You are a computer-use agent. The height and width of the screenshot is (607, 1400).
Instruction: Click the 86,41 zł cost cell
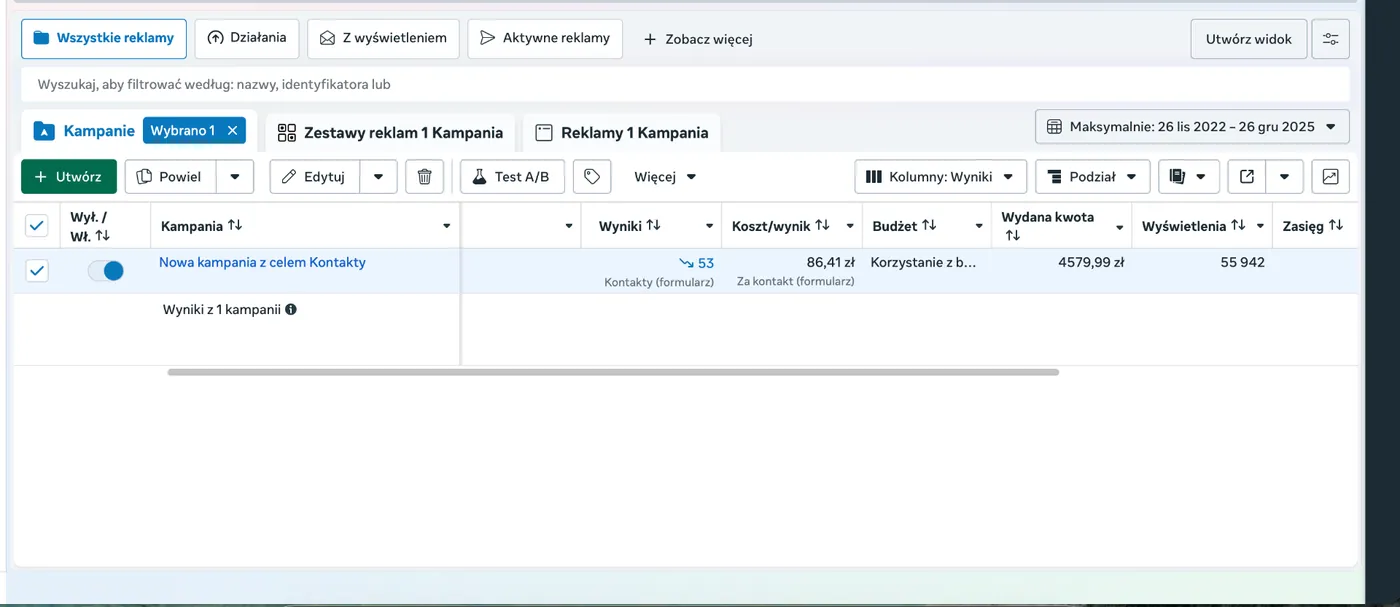tap(830, 263)
